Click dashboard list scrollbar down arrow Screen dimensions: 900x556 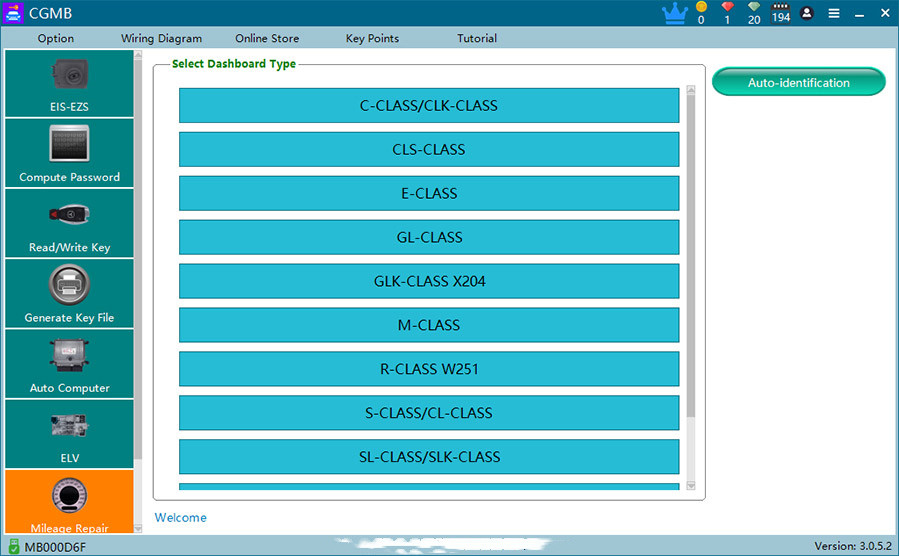tap(691, 485)
